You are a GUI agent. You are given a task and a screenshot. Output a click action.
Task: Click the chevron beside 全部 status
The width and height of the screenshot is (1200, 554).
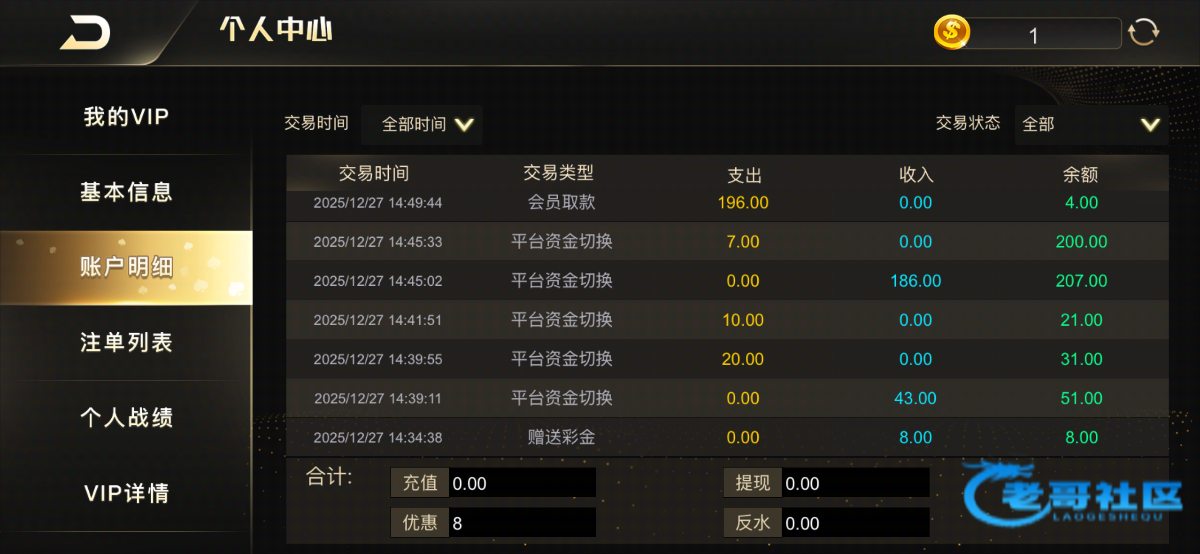tap(1150, 125)
